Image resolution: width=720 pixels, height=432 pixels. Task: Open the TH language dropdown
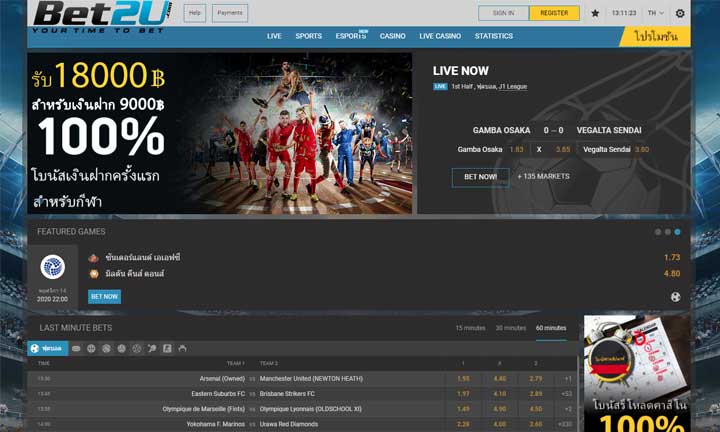coord(656,13)
